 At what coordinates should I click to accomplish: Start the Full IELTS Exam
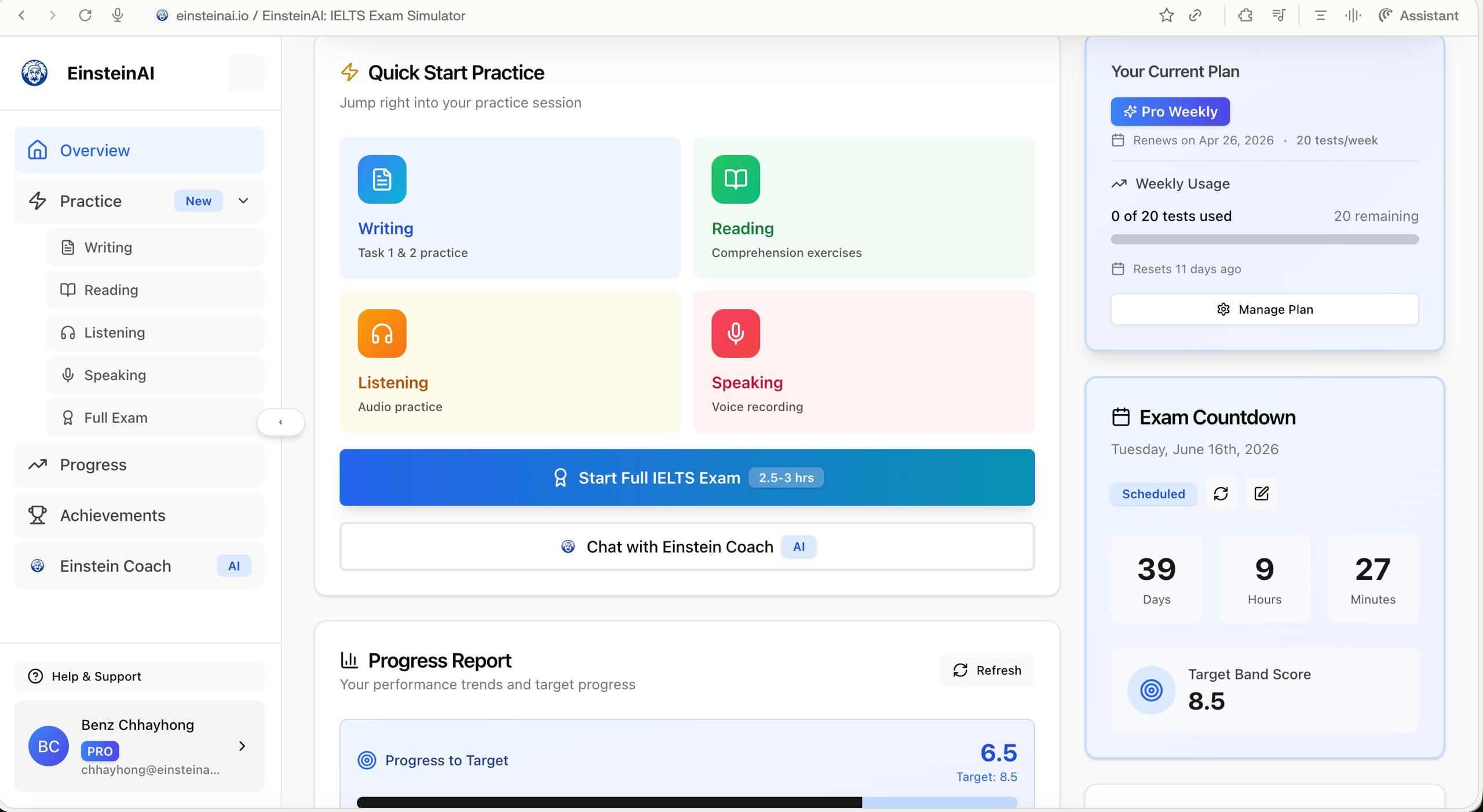coord(687,477)
